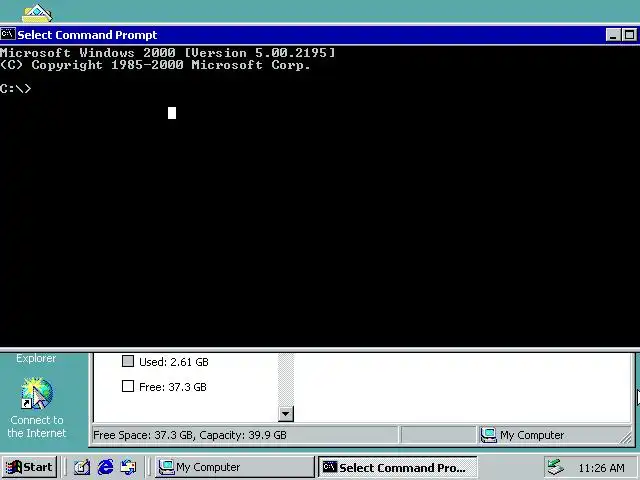Click the My Computer info pane scrollbar track

click(286, 380)
